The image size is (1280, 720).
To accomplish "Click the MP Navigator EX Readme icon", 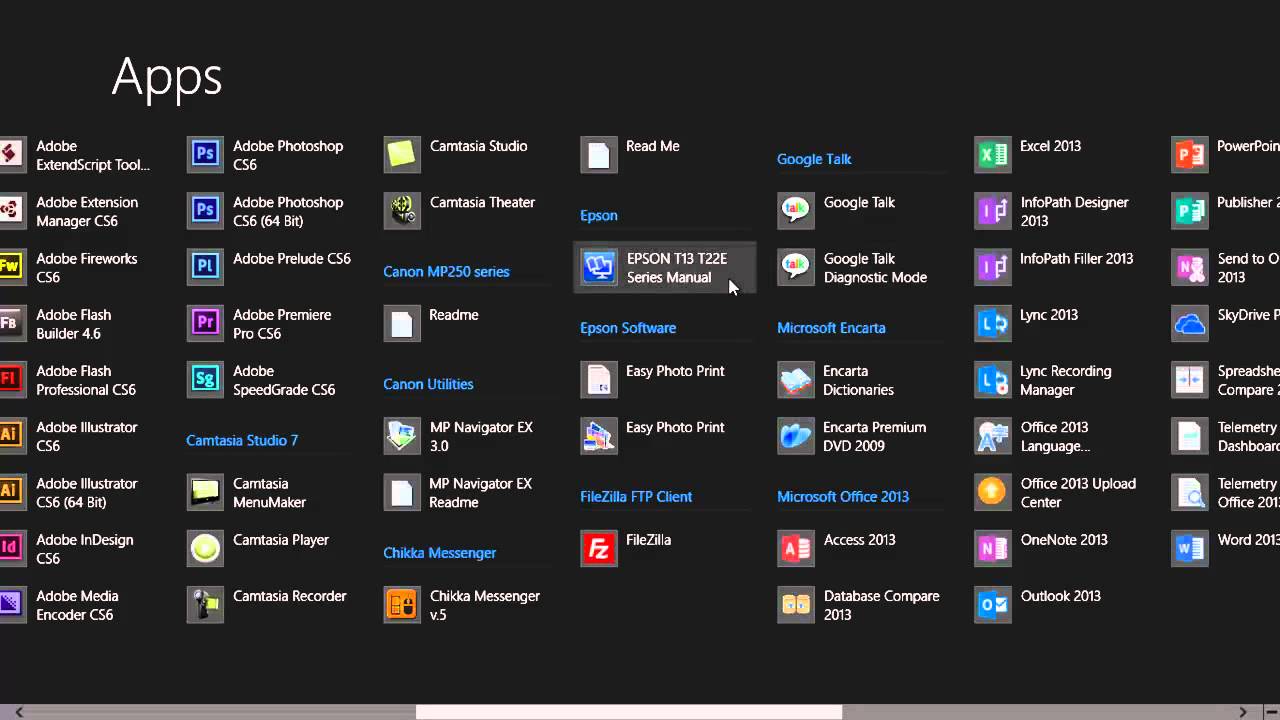I will [x=402, y=492].
